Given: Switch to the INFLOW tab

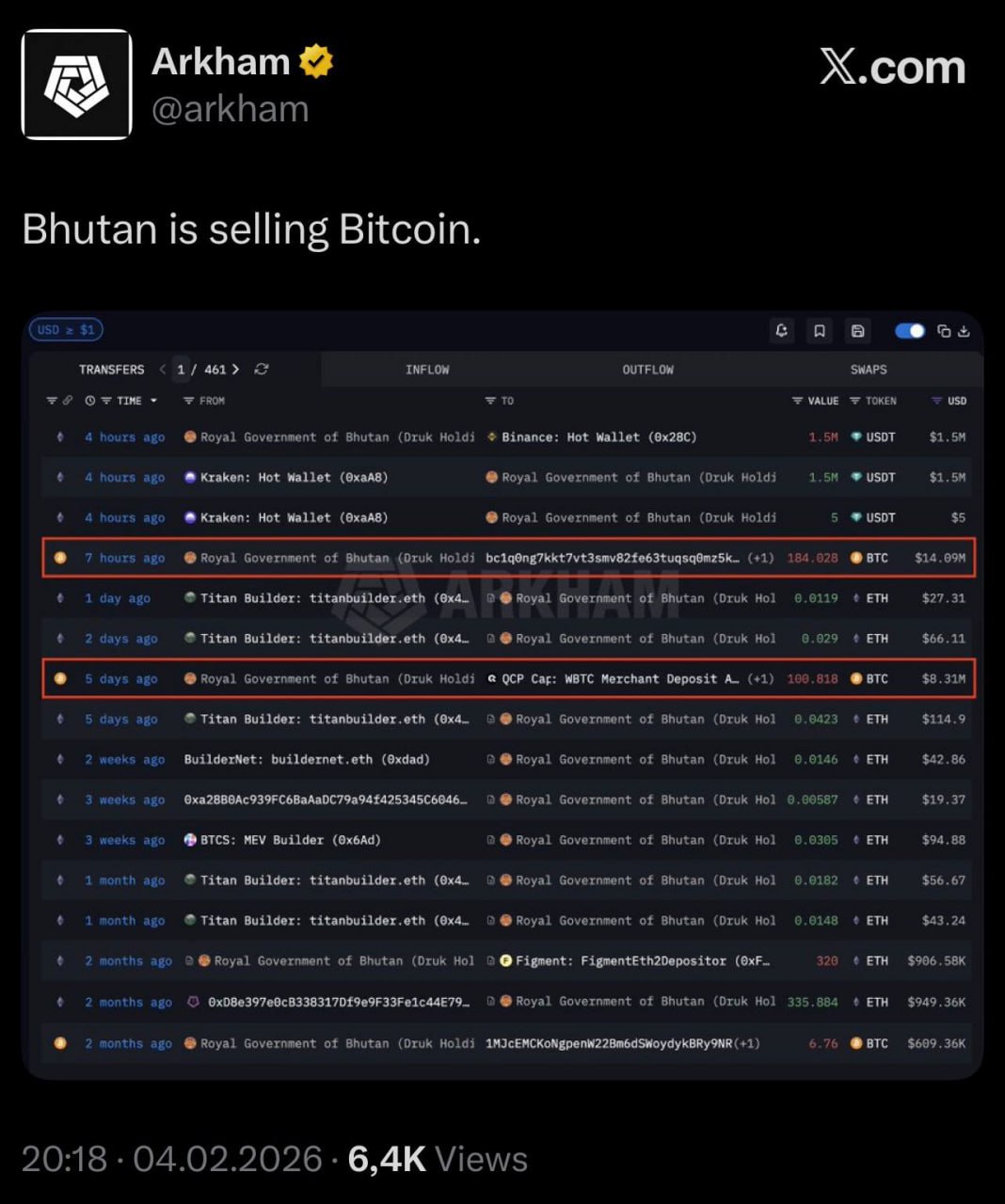Looking at the screenshot, I should pos(427,370).
